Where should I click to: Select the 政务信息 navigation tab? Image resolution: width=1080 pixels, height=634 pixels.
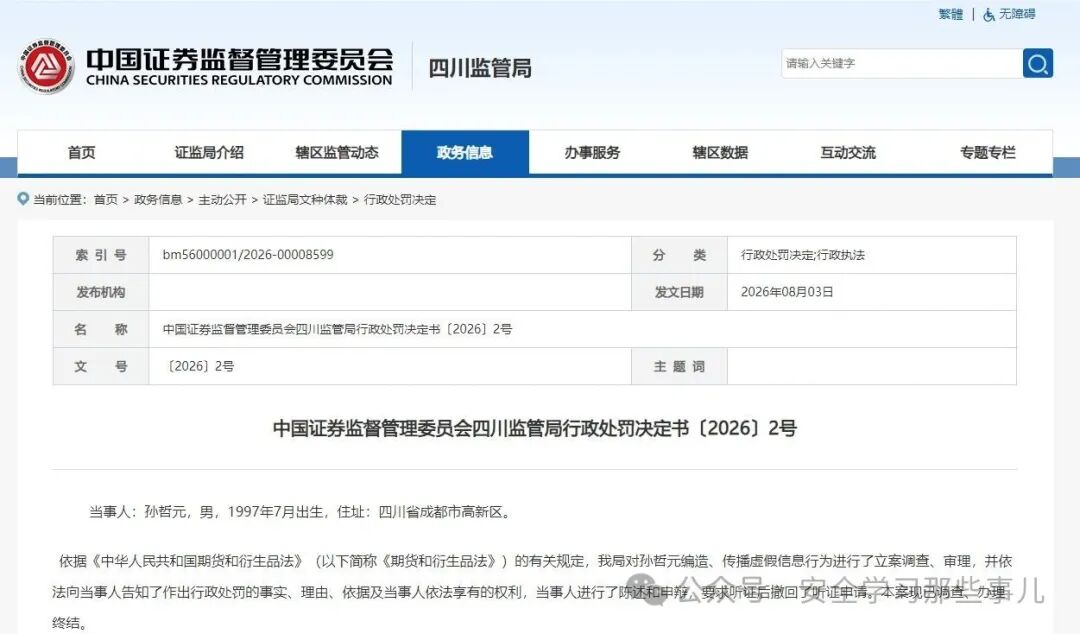(x=465, y=152)
